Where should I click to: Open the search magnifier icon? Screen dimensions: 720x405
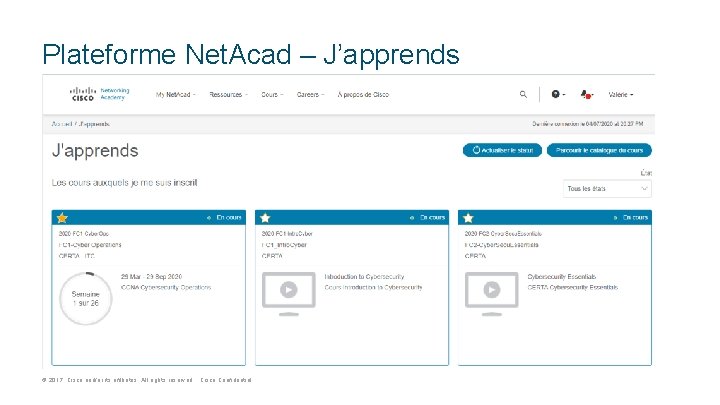tap(523, 94)
